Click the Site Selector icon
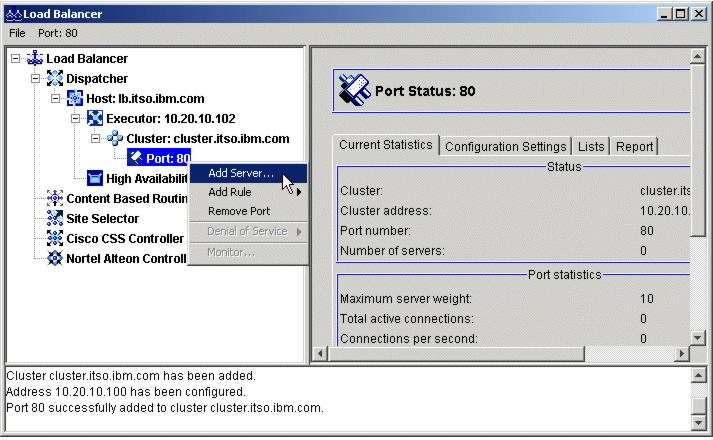The width and height of the screenshot is (713, 440). 55,218
